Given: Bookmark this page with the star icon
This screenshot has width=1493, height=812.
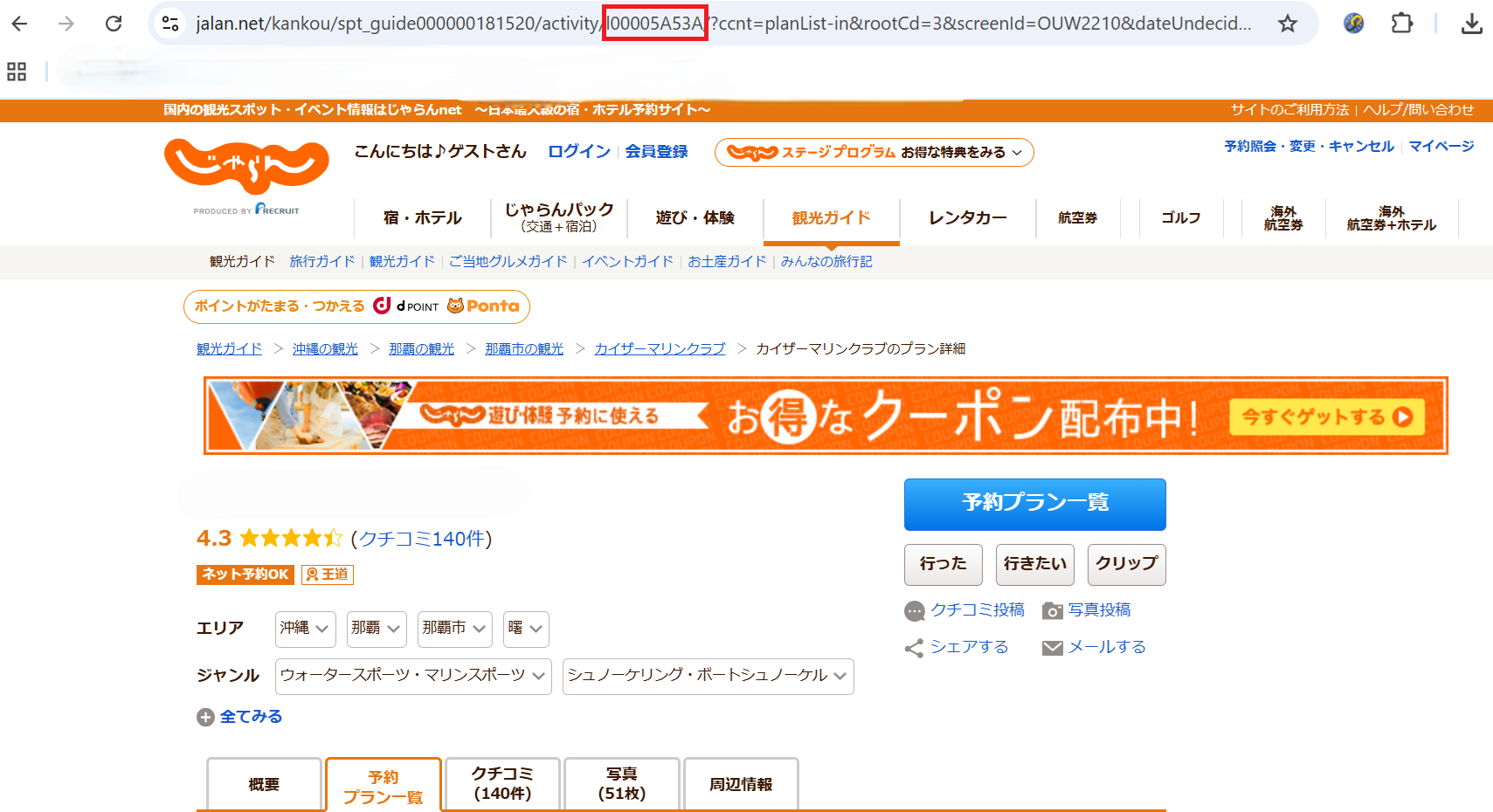Looking at the screenshot, I should pos(1288,24).
